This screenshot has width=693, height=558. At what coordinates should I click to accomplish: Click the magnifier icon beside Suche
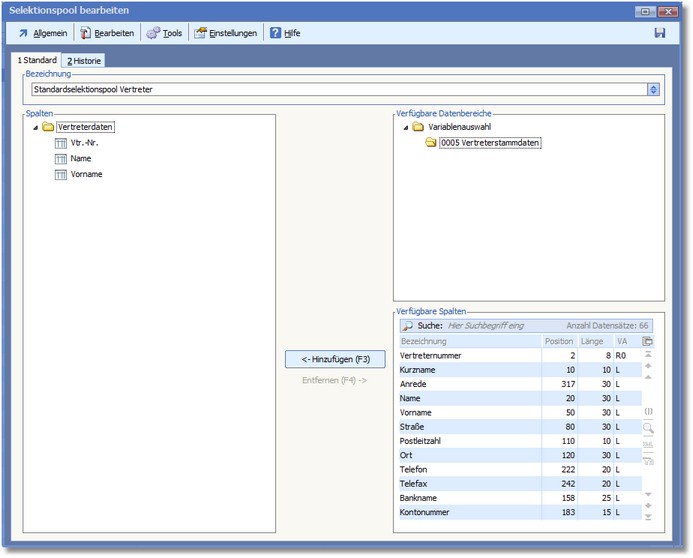408,325
